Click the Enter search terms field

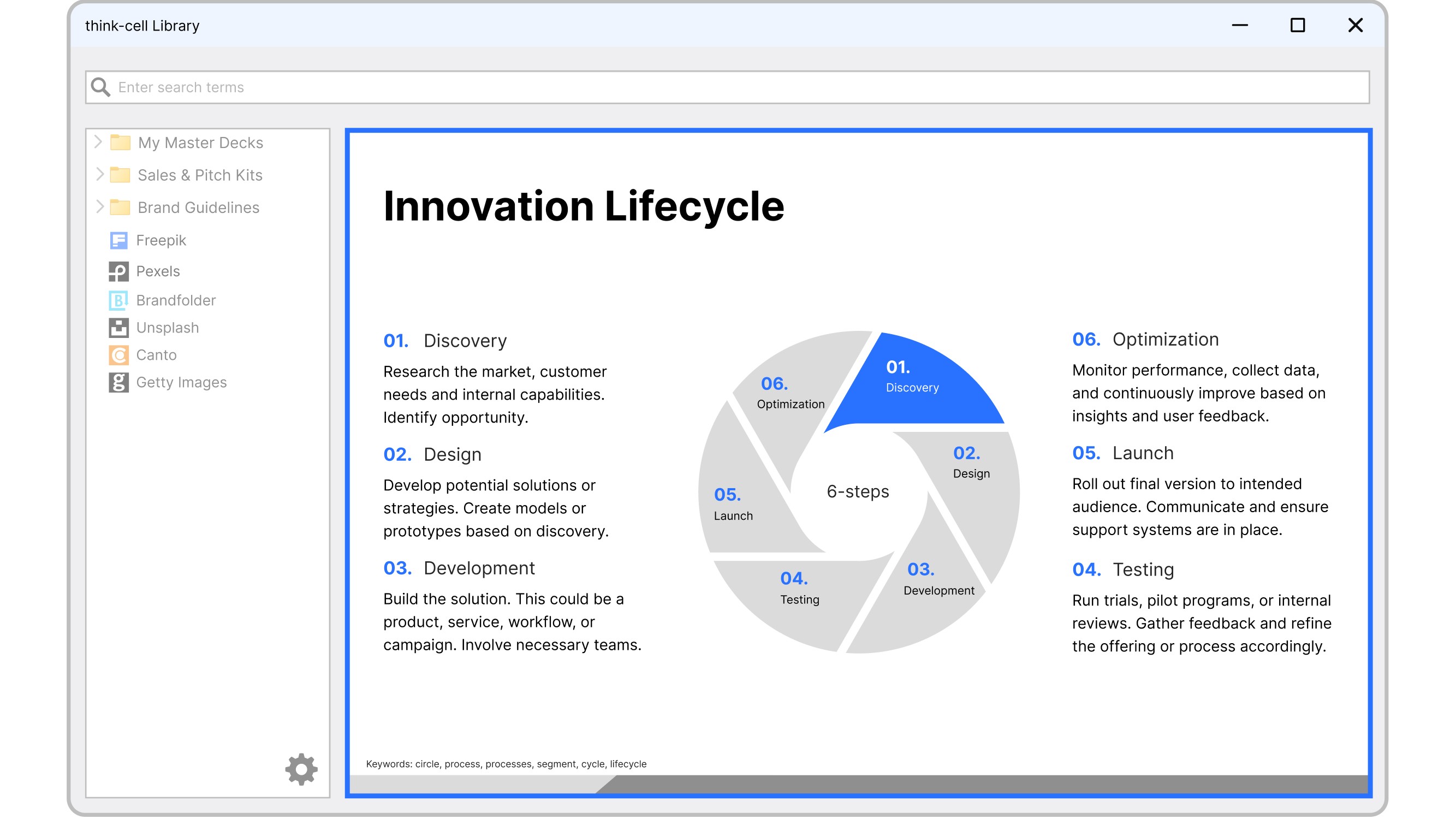pos(735,87)
